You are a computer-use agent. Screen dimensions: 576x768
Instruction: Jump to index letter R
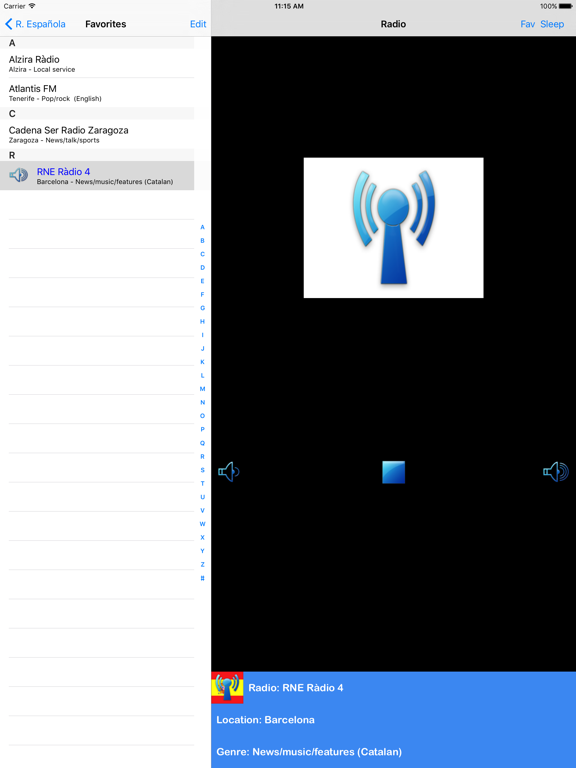pyautogui.click(x=202, y=456)
